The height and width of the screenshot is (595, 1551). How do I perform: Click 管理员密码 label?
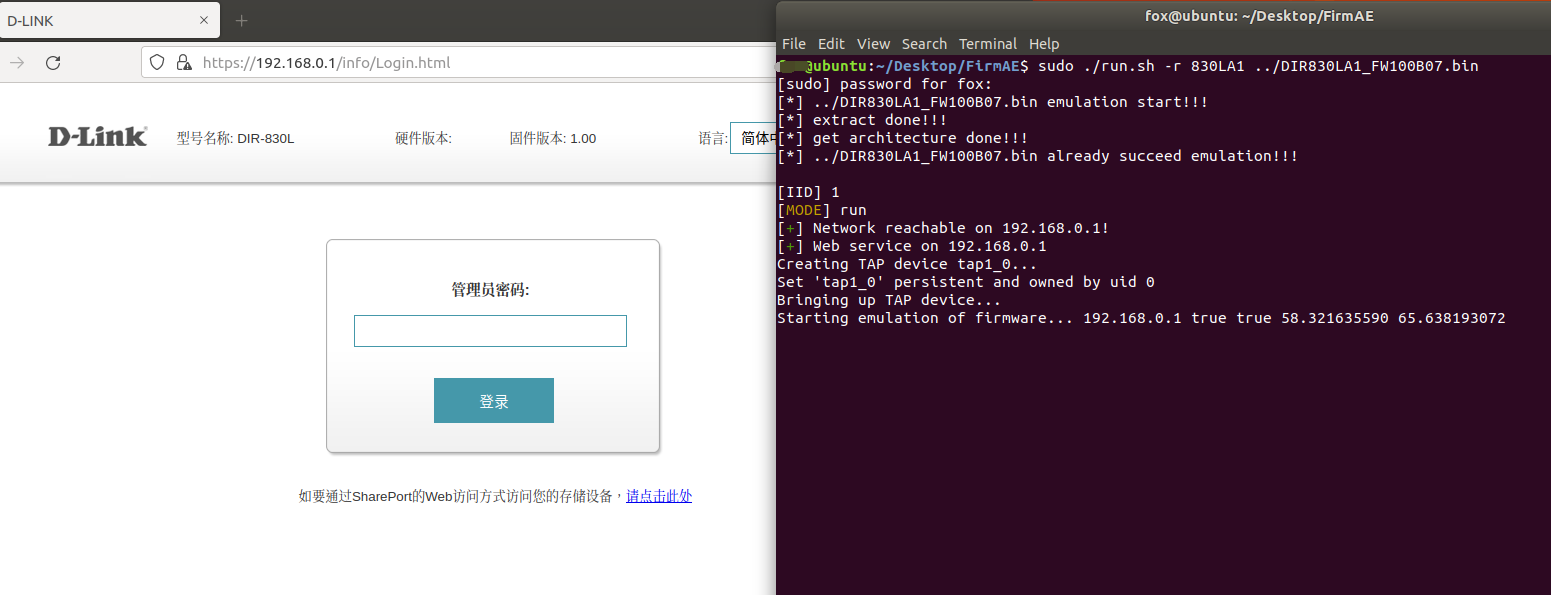tap(490, 290)
